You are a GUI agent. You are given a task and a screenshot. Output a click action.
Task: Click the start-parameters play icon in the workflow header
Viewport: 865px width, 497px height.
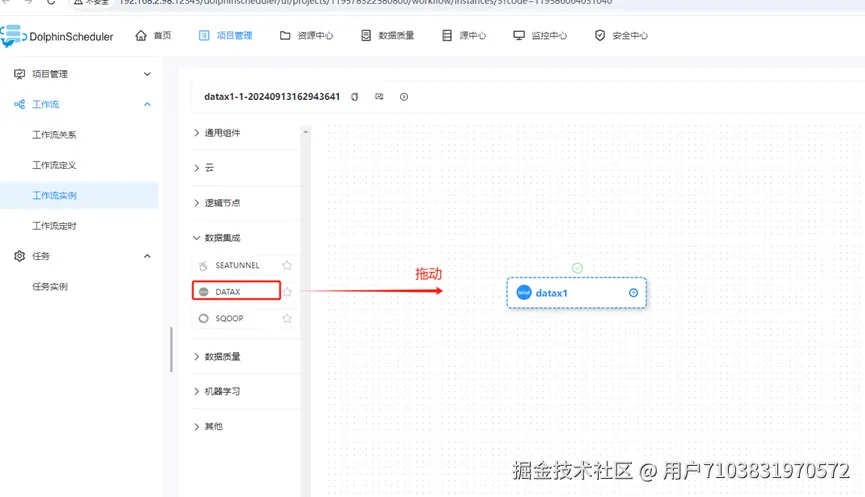point(404,97)
